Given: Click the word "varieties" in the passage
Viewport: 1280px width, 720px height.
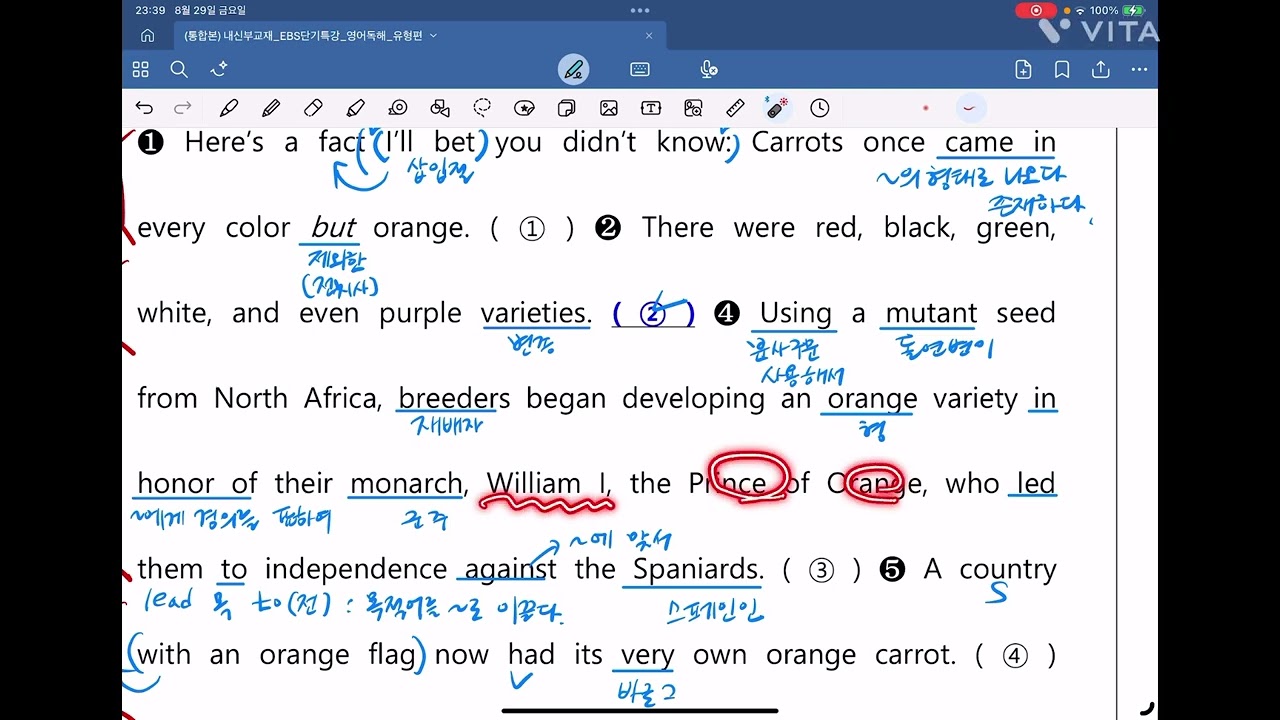Looking at the screenshot, I should 535,313.
